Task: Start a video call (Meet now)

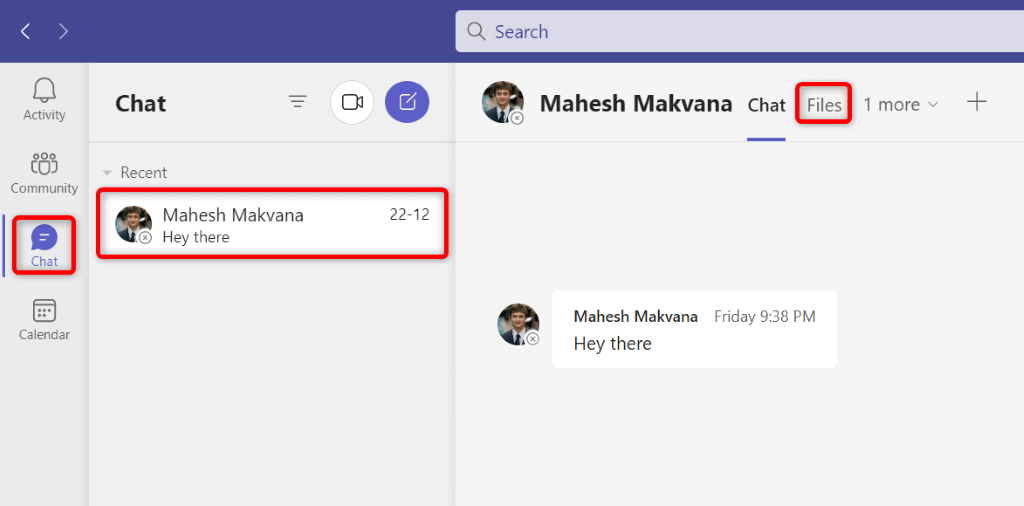Action: [352, 102]
